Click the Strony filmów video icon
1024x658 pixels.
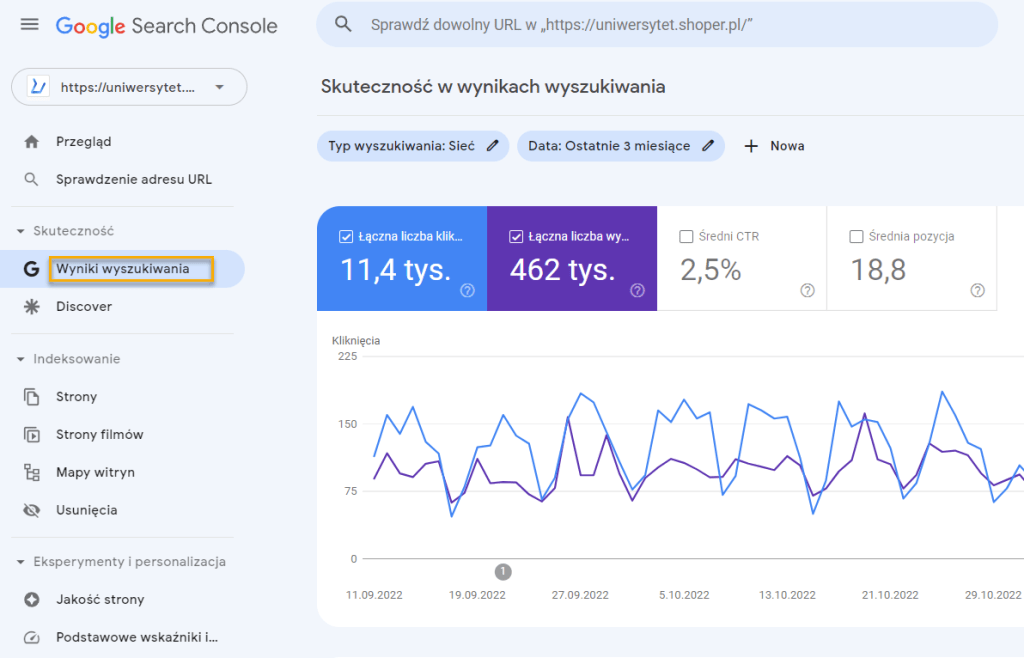[x=31, y=435]
